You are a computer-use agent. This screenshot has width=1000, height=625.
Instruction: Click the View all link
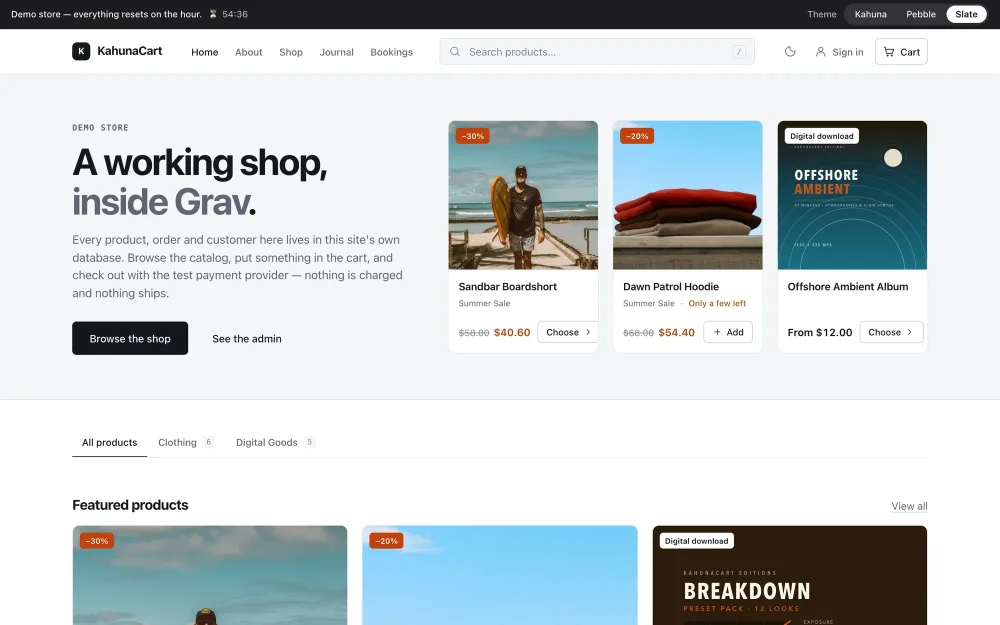pyautogui.click(x=909, y=506)
